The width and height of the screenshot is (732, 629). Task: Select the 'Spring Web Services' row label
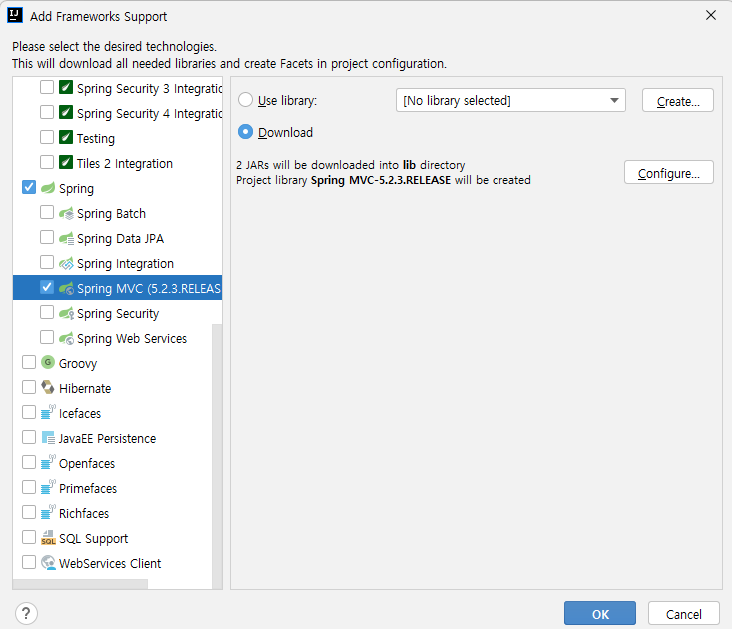[x=132, y=339]
